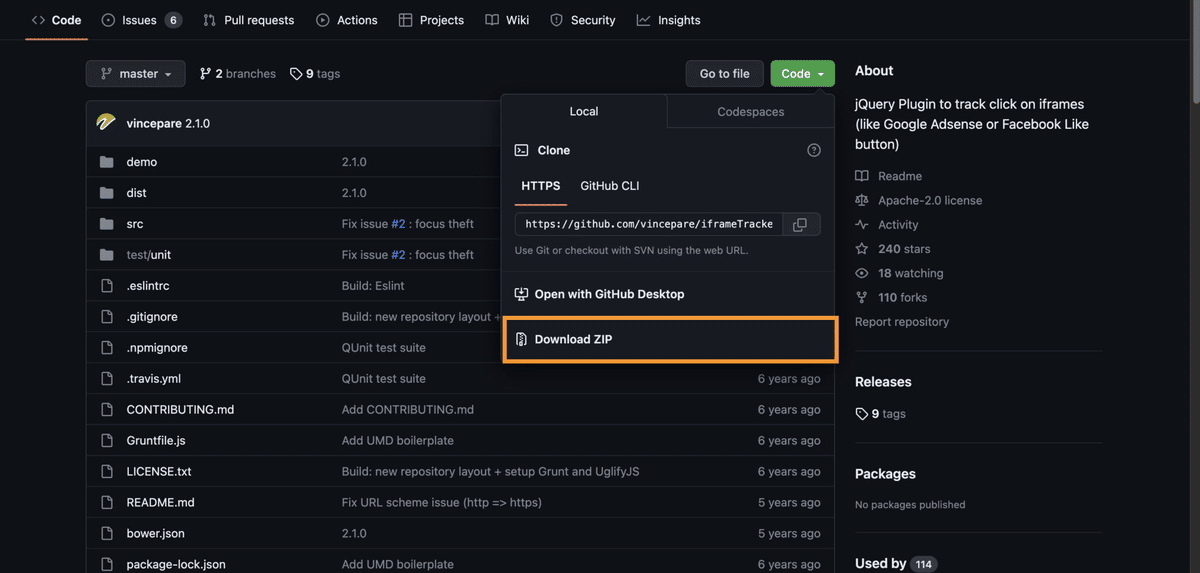Open the dist folder

point(137,193)
